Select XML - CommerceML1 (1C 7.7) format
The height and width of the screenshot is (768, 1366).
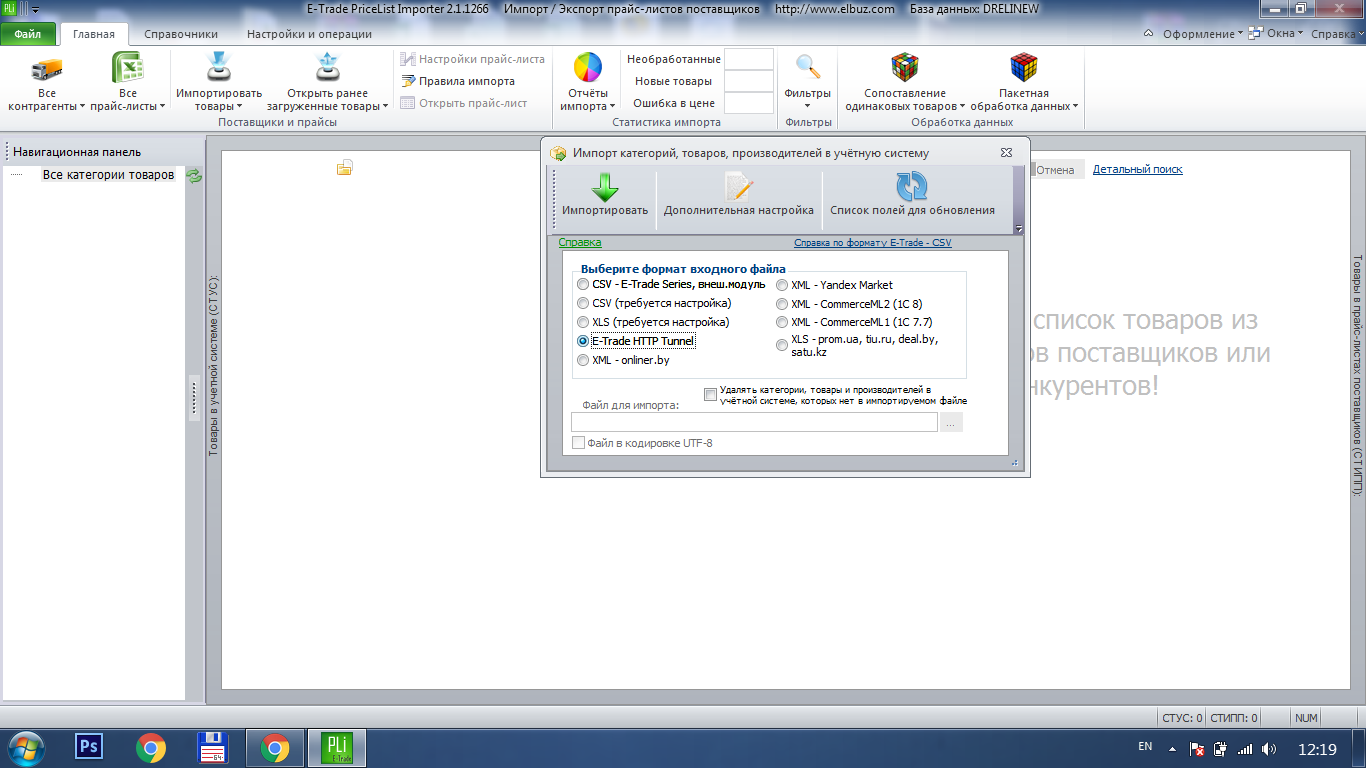(782, 322)
